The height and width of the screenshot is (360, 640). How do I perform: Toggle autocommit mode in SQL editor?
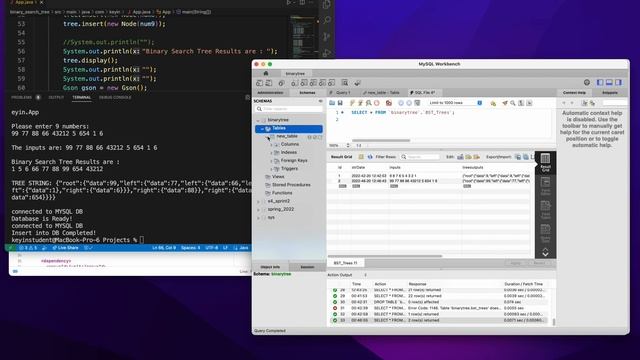[x=417, y=103]
